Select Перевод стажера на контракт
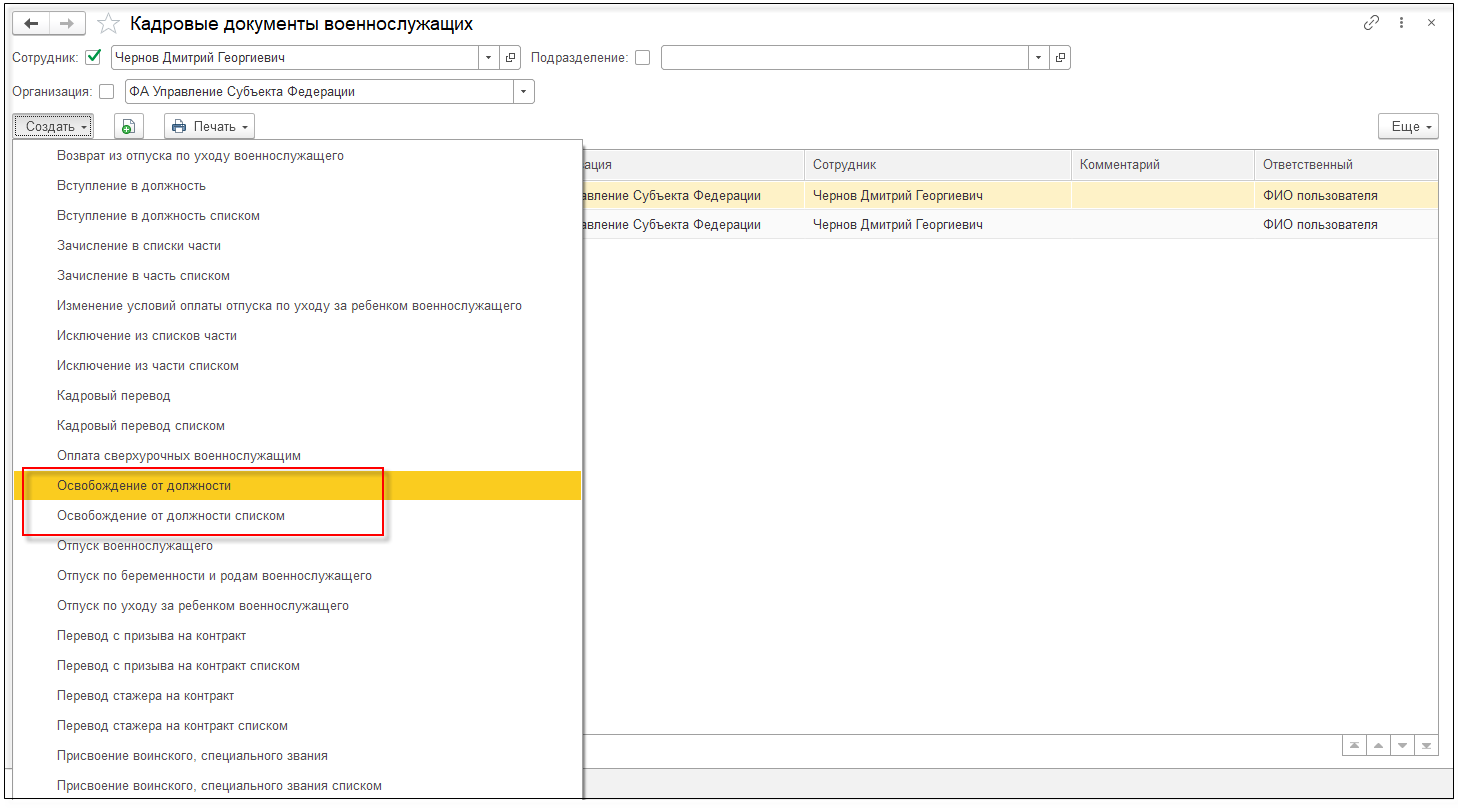The image size is (1458, 812). pos(297,696)
